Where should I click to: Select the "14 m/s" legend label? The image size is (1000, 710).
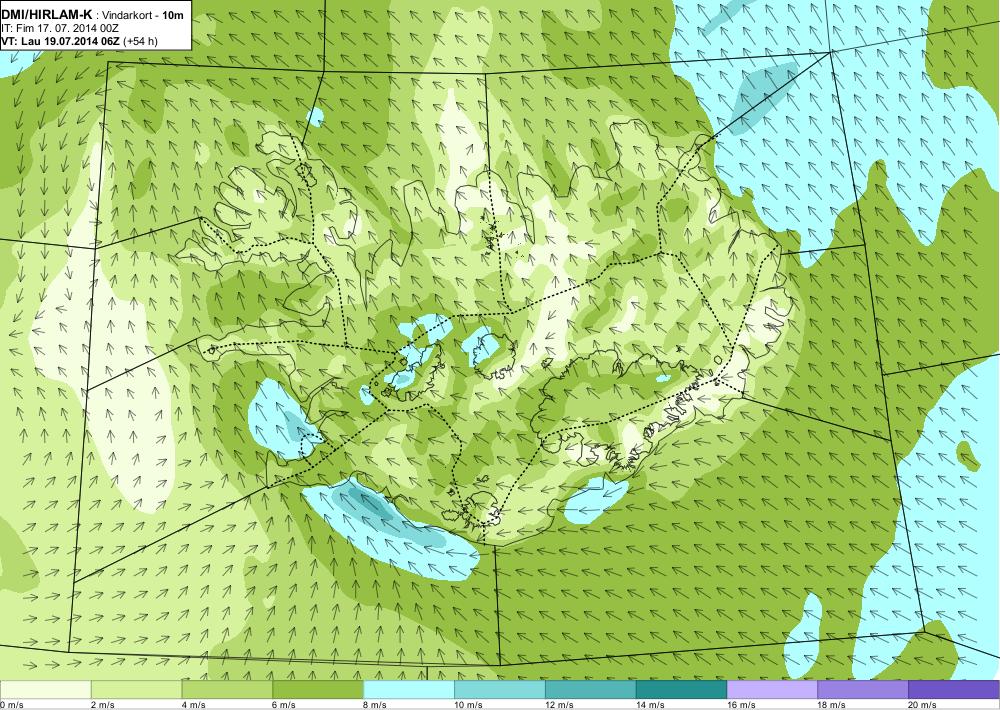[651, 705]
